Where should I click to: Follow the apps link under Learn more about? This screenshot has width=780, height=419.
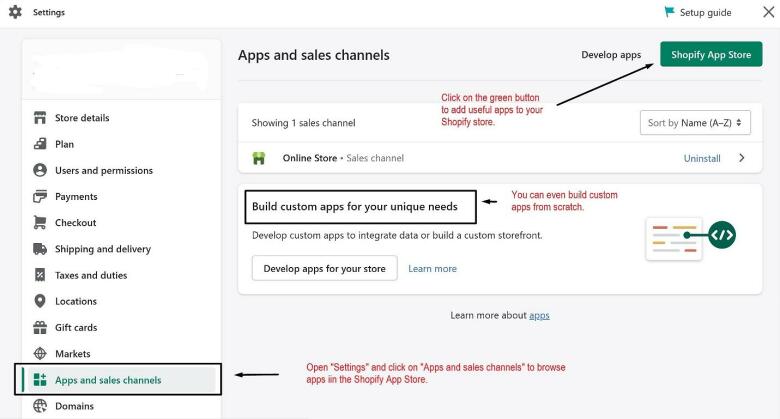tap(539, 315)
